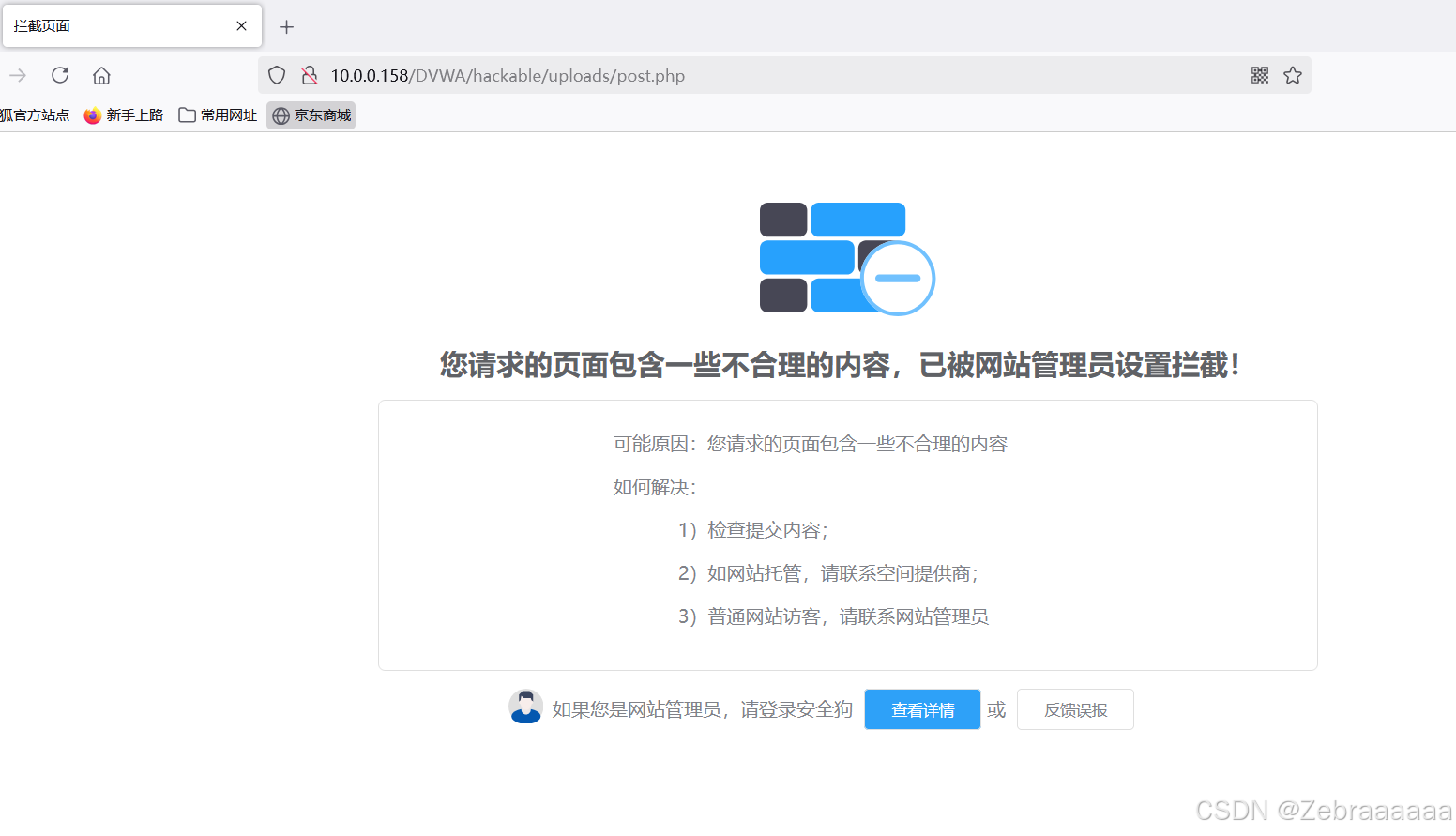
Task: Click the insecure connection lock icon
Action: pos(309,75)
